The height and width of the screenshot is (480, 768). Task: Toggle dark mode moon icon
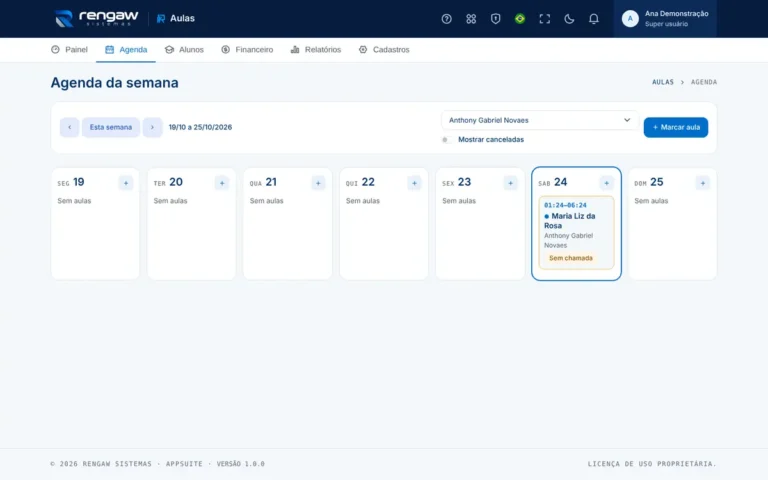pos(569,19)
